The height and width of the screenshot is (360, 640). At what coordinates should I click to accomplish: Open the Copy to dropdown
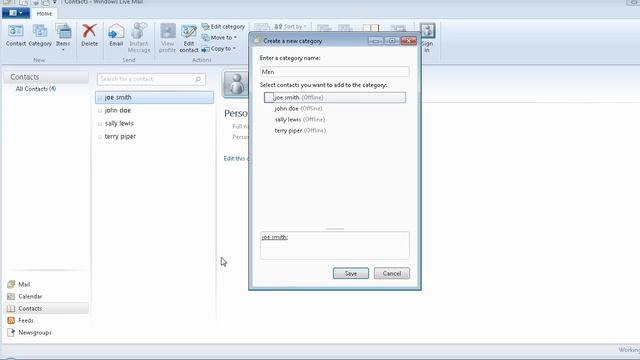[218, 49]
